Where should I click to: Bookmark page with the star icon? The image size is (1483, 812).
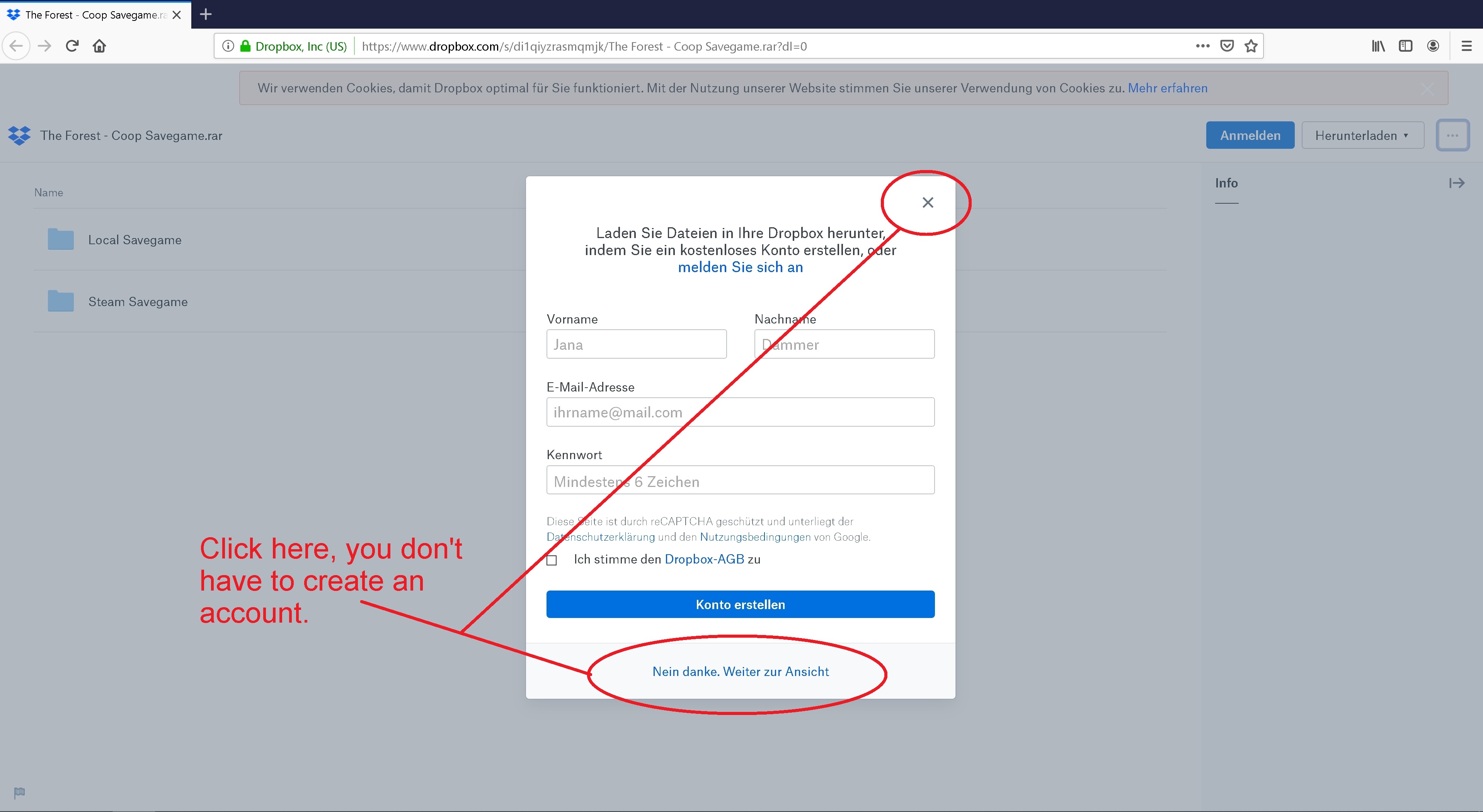[x=1250, y=46]
